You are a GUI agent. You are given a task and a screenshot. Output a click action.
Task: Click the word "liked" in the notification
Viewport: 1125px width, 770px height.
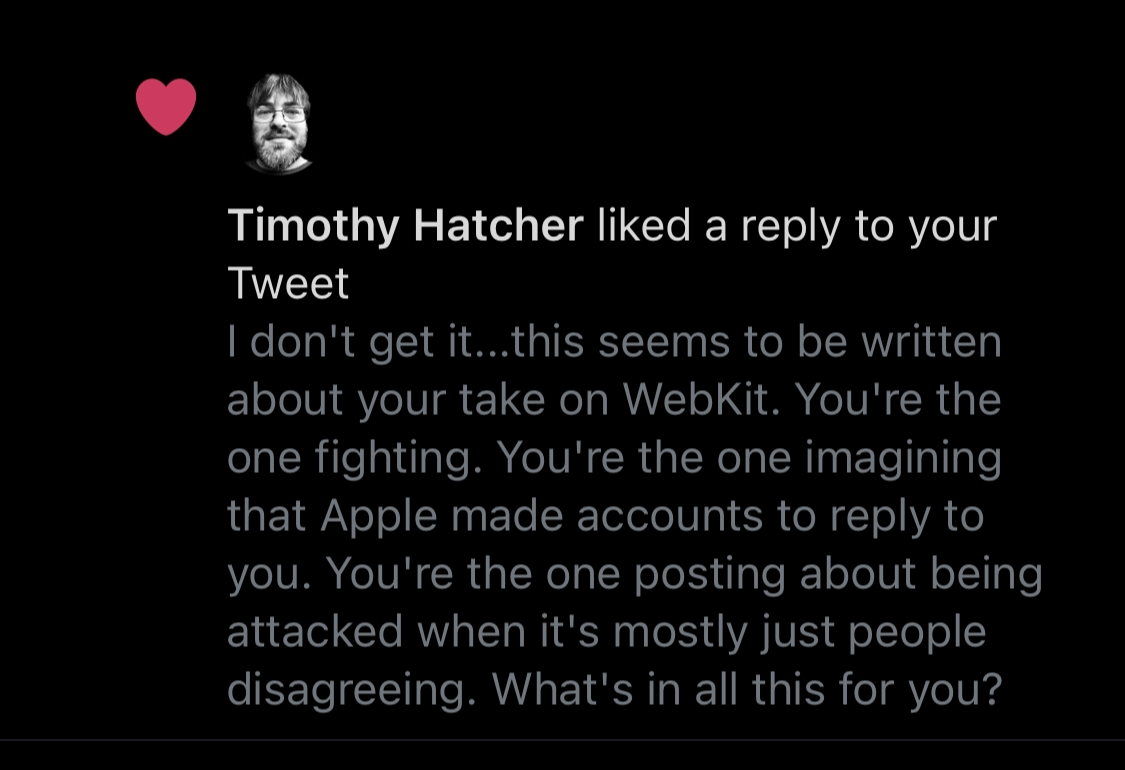pos(643,227)
